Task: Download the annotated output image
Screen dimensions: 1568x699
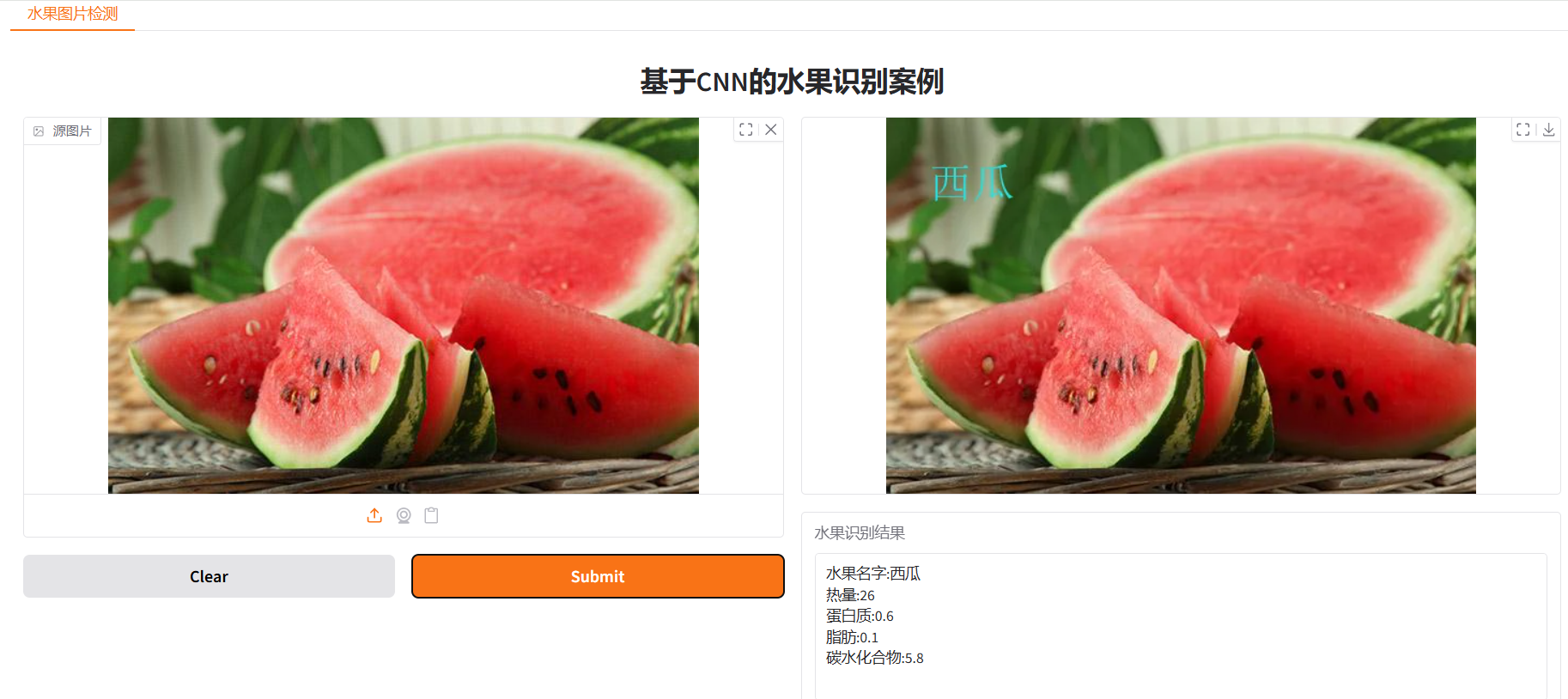Action: tap(1549, 130)
